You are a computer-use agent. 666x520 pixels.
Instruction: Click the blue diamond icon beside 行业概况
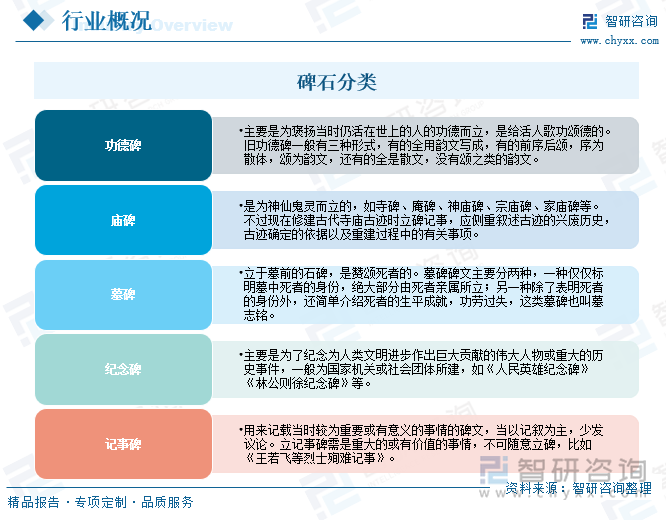pyautogui.click(x=34, y=20)
